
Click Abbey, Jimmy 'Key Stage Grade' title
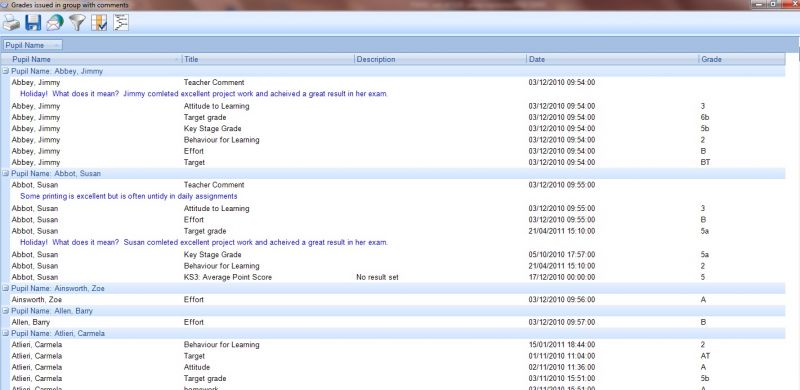point(212,129)
